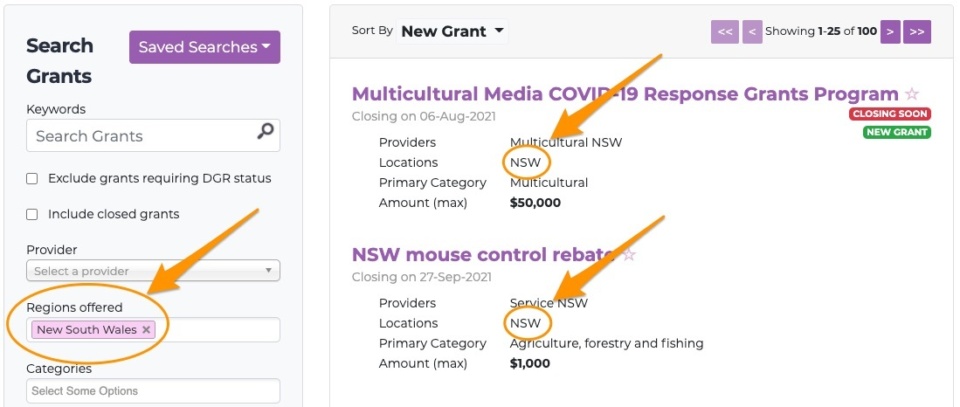Expand the Sort By New Grant dropdown

[453, 31]
